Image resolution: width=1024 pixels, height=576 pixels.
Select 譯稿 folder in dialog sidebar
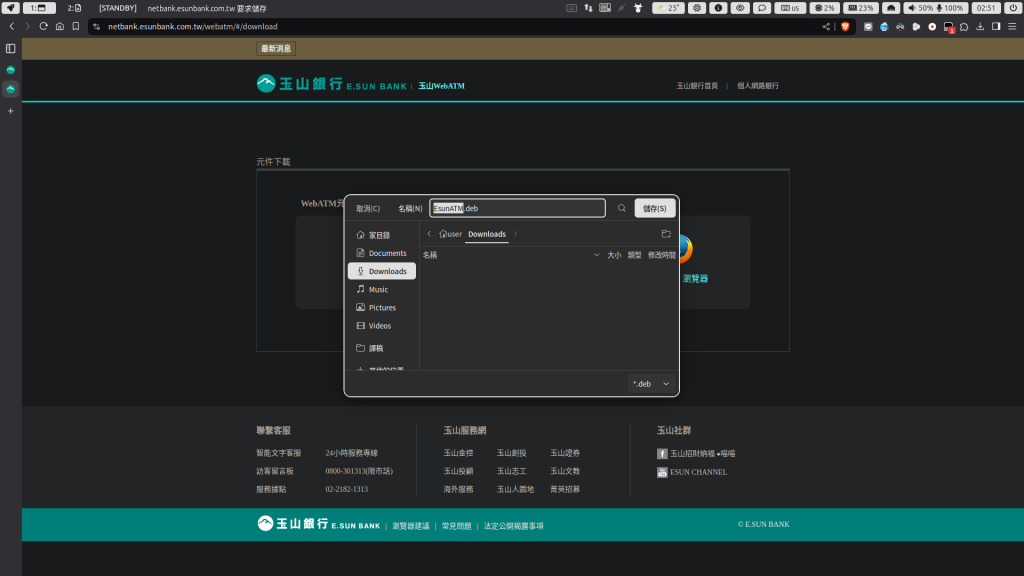coord(381,348)
